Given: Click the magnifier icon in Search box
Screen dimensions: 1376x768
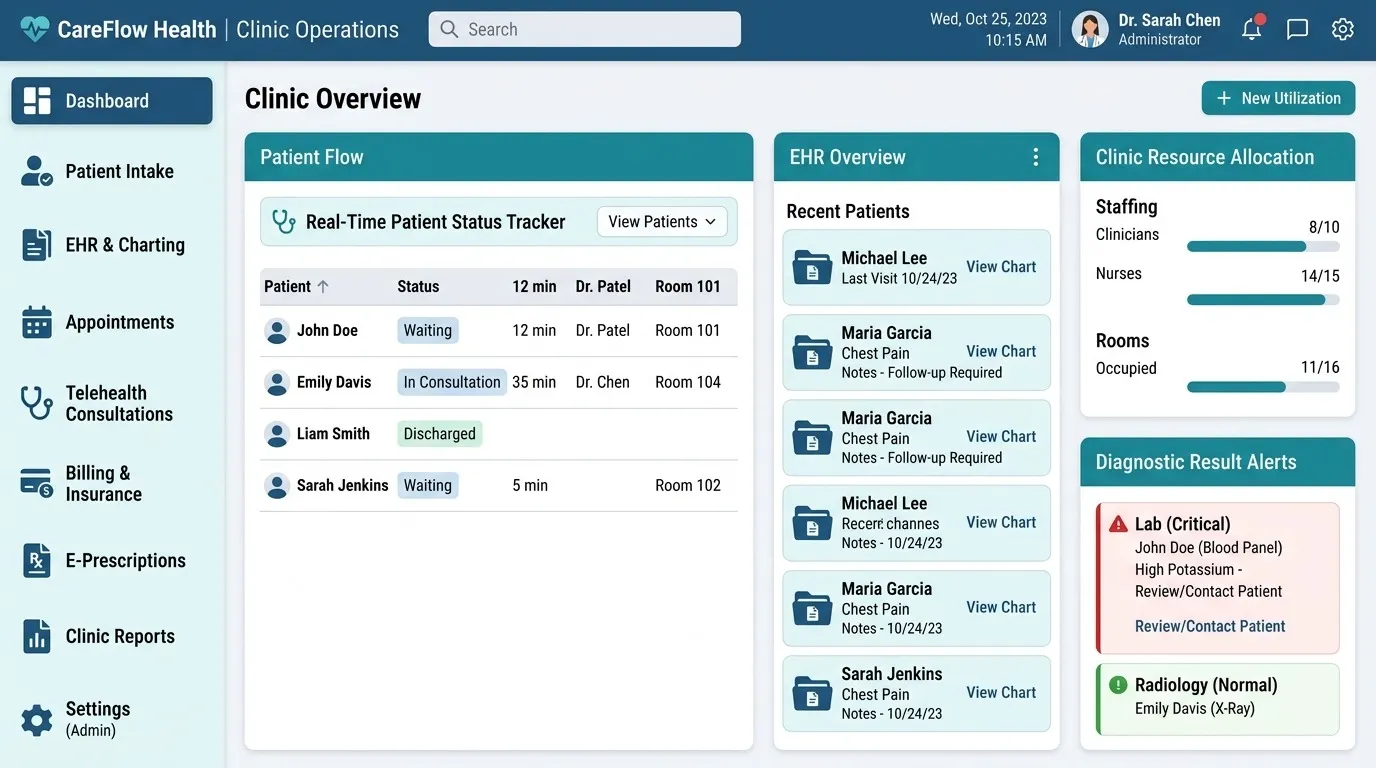Looking at the screenshot, I should point(449,29).
